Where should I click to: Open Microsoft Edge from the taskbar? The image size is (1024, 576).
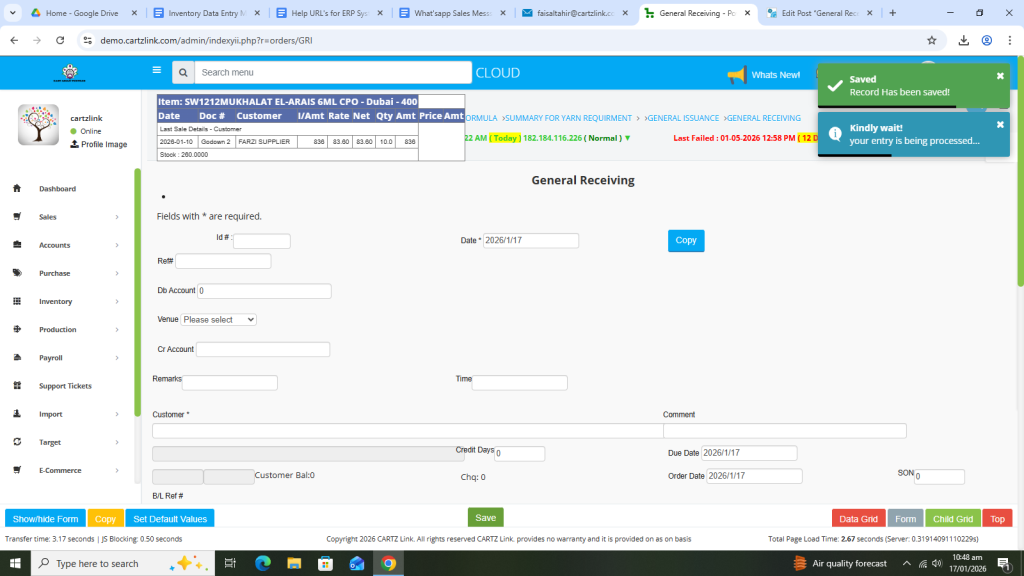tap(263, 563)
